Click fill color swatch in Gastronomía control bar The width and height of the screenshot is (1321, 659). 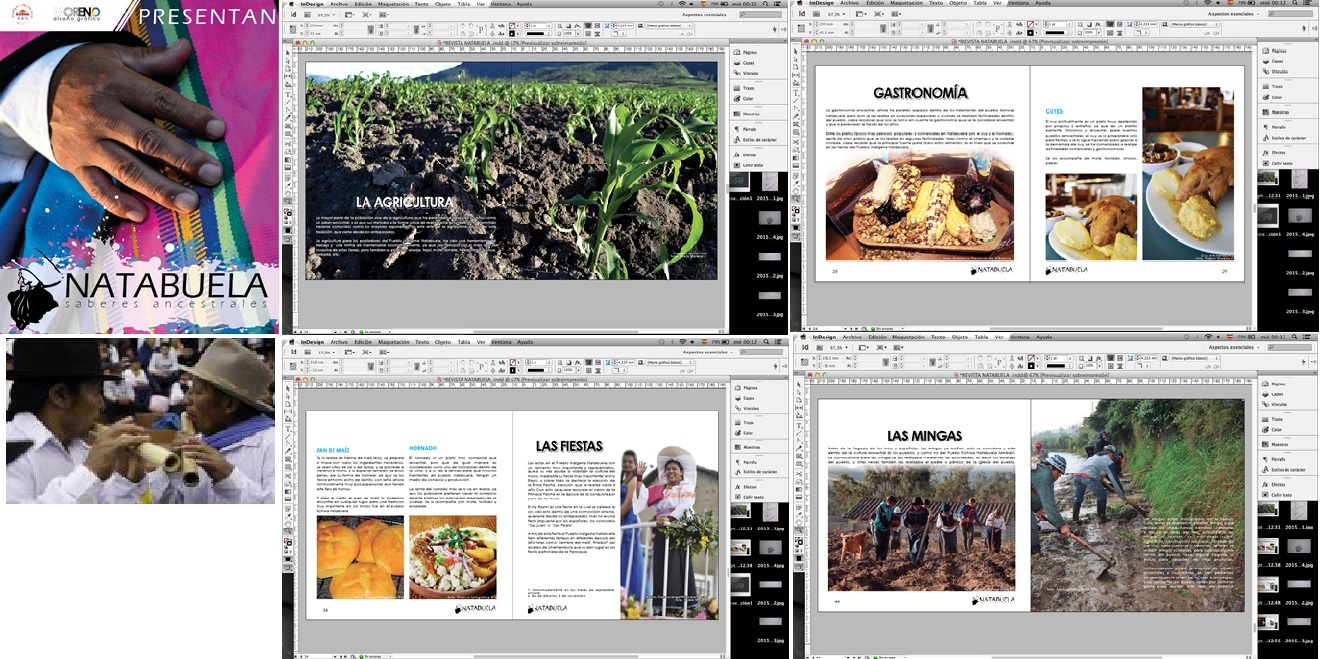(x=1030, y=24)
